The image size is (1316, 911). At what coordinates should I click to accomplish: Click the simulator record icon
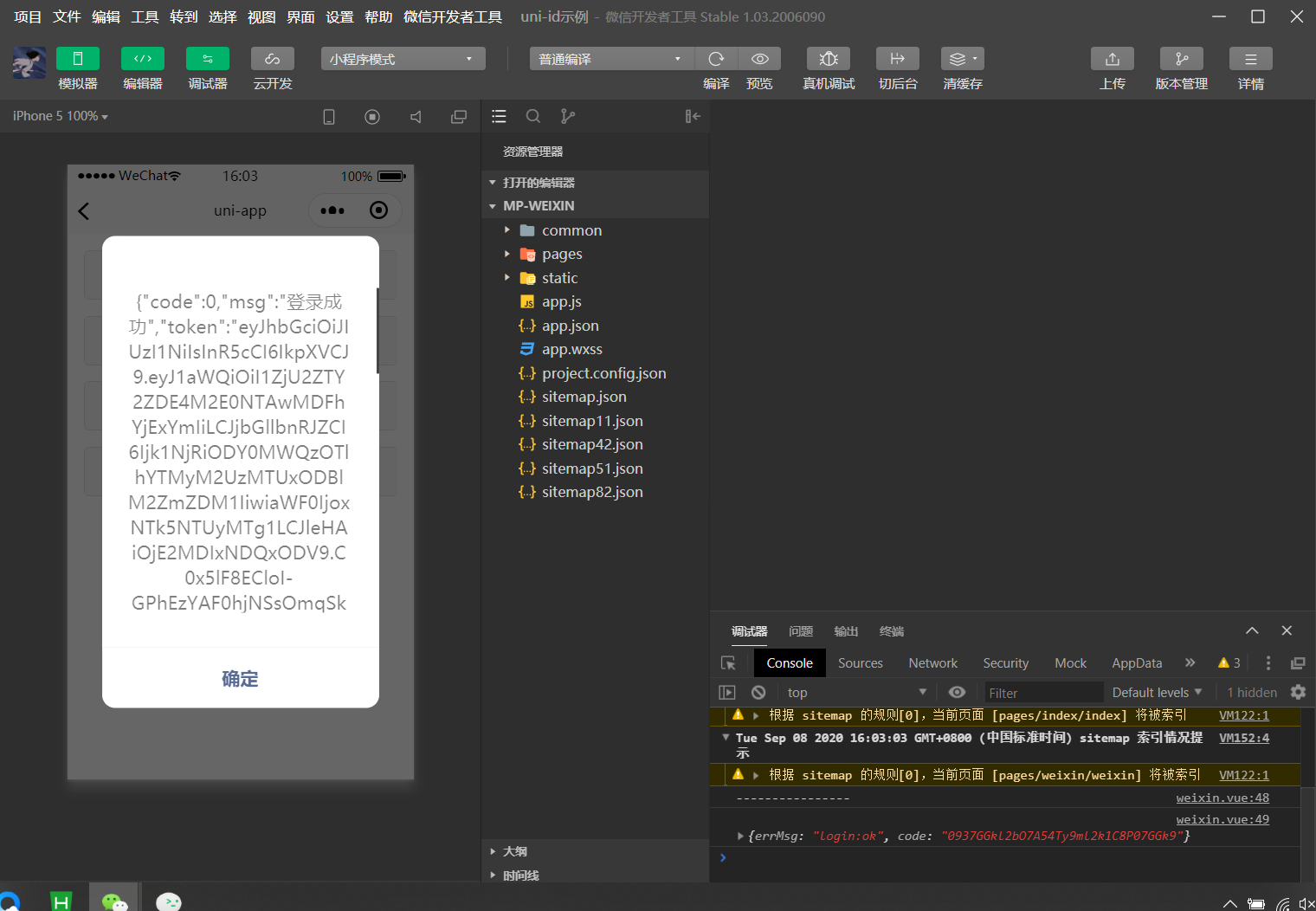pyautogui.click(x=372, y=117)
